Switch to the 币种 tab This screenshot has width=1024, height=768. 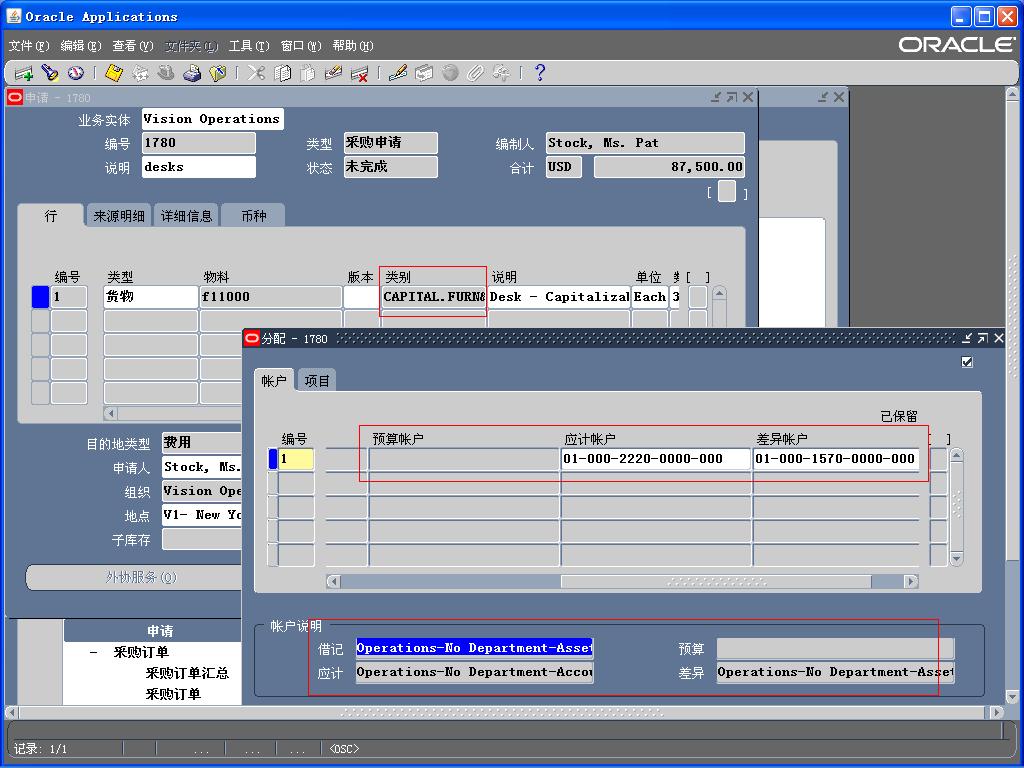253,216
